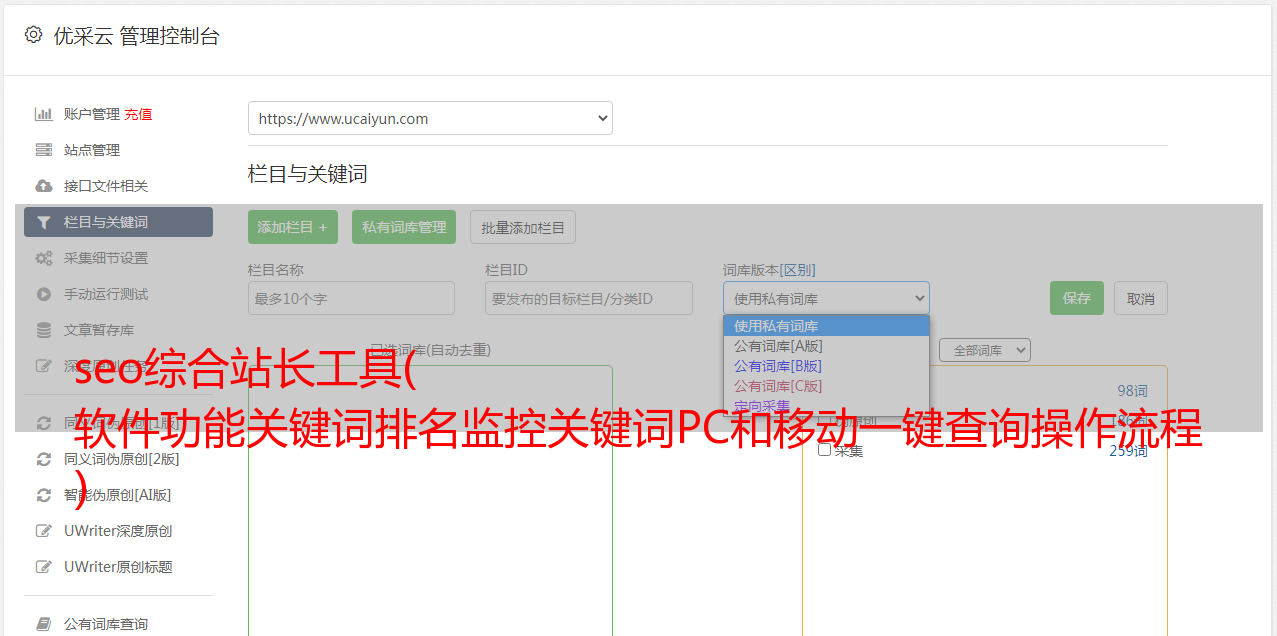Viewport: 1277px width, 636px height.
Task: Click the refresh icon for 智能伪原创[AI版]
Action: pos(43,495)
